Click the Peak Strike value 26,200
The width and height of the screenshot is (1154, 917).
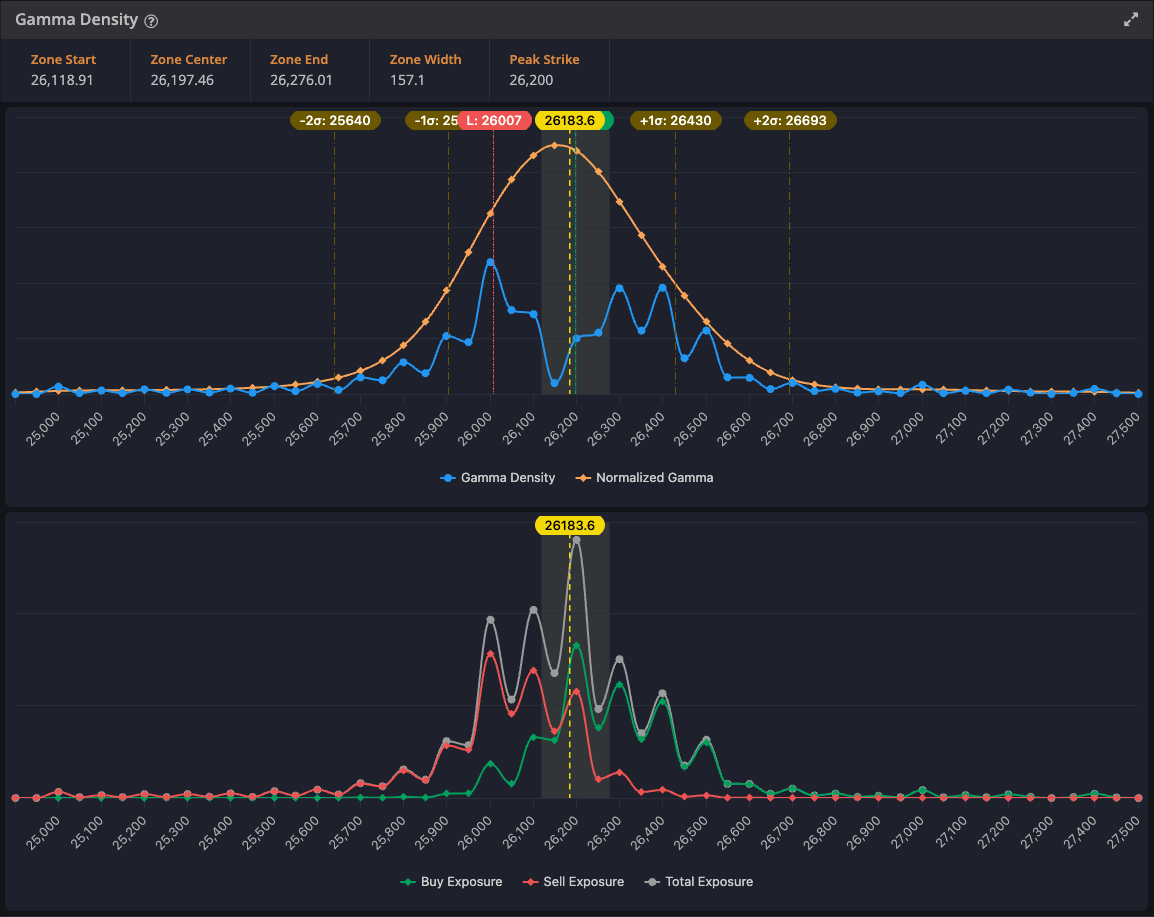tap(531, 80)
